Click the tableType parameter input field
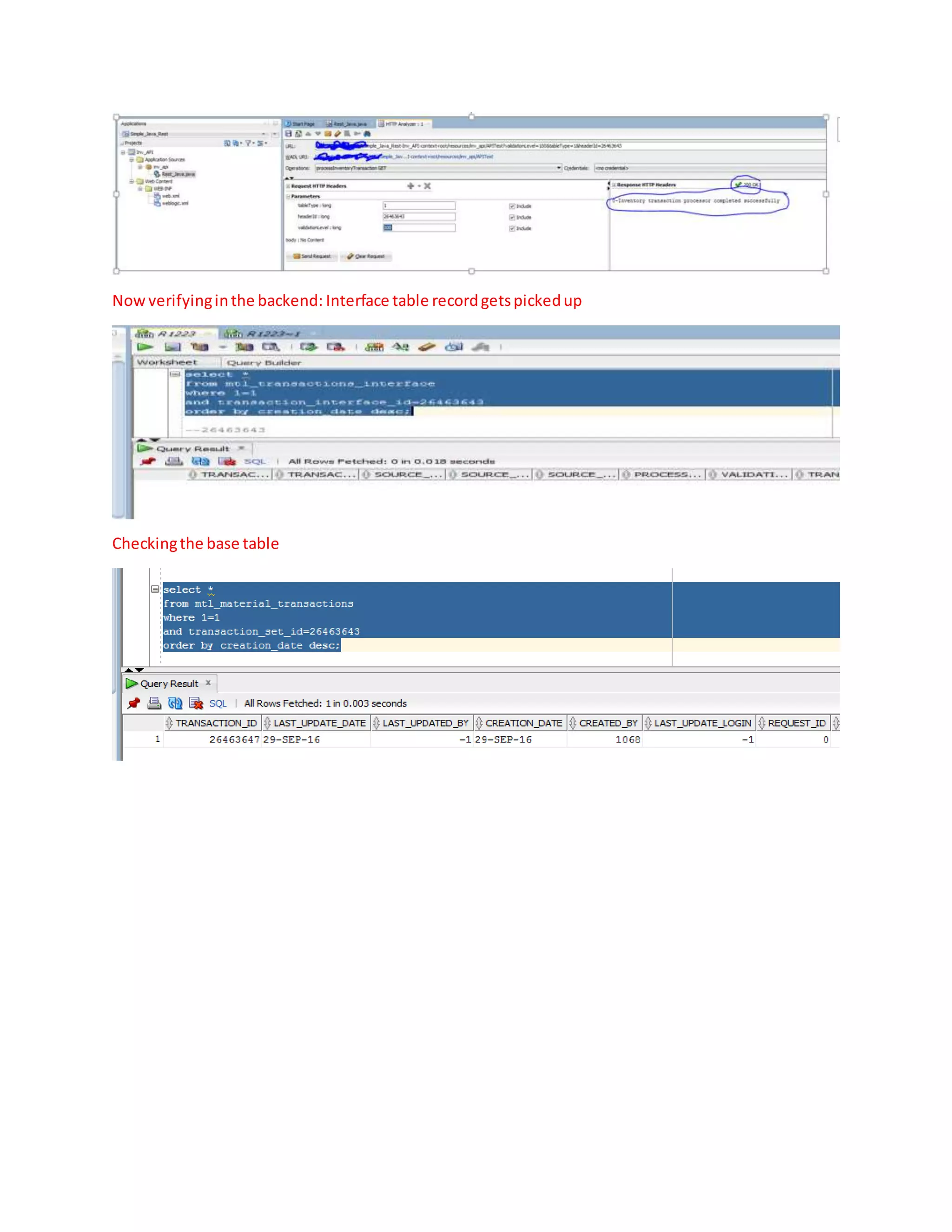The image size is (952, 1232). click(418, 205)
